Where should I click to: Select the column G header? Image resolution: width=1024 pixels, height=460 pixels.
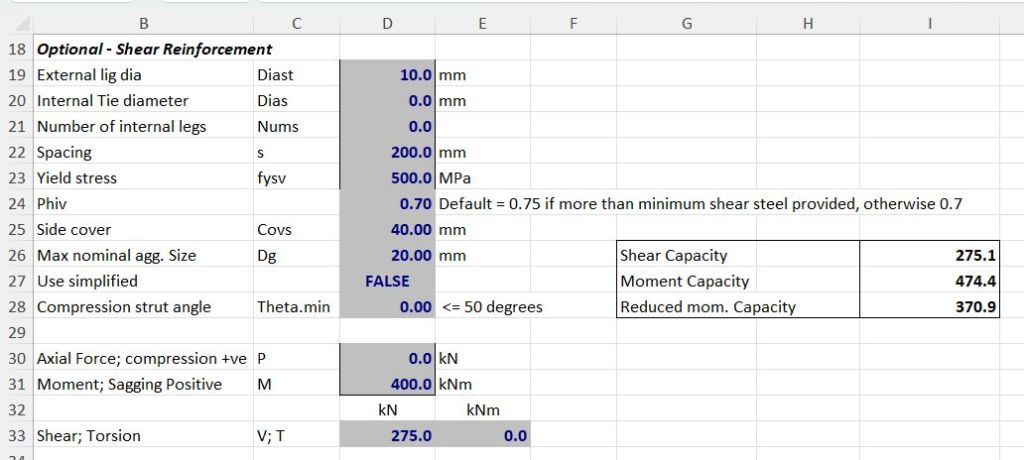coord(686,23)
